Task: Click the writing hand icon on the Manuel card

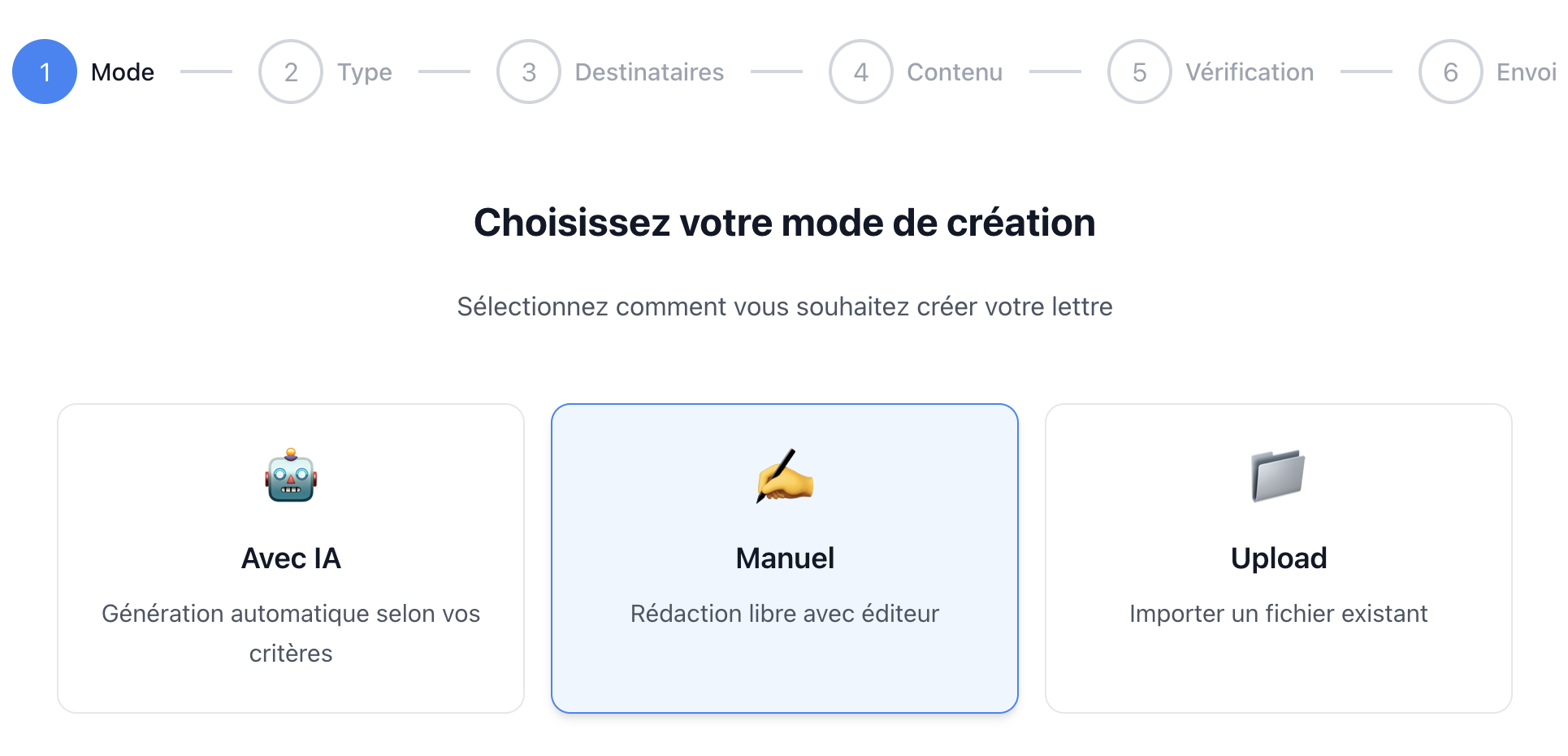Action: point(783,477)
